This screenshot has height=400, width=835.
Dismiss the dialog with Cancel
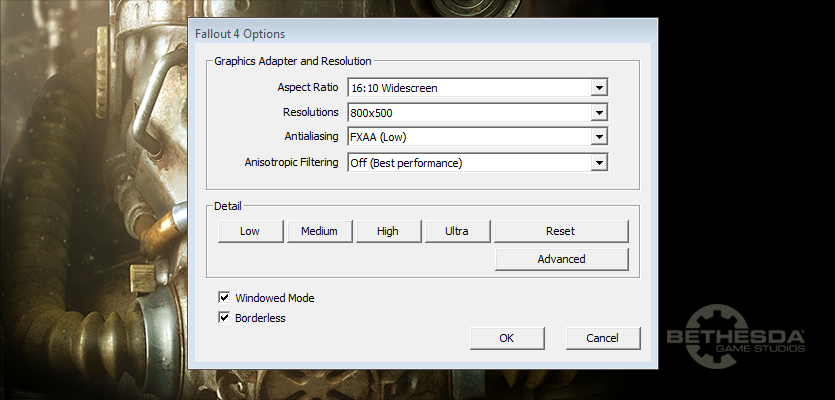tap(603, 338)
